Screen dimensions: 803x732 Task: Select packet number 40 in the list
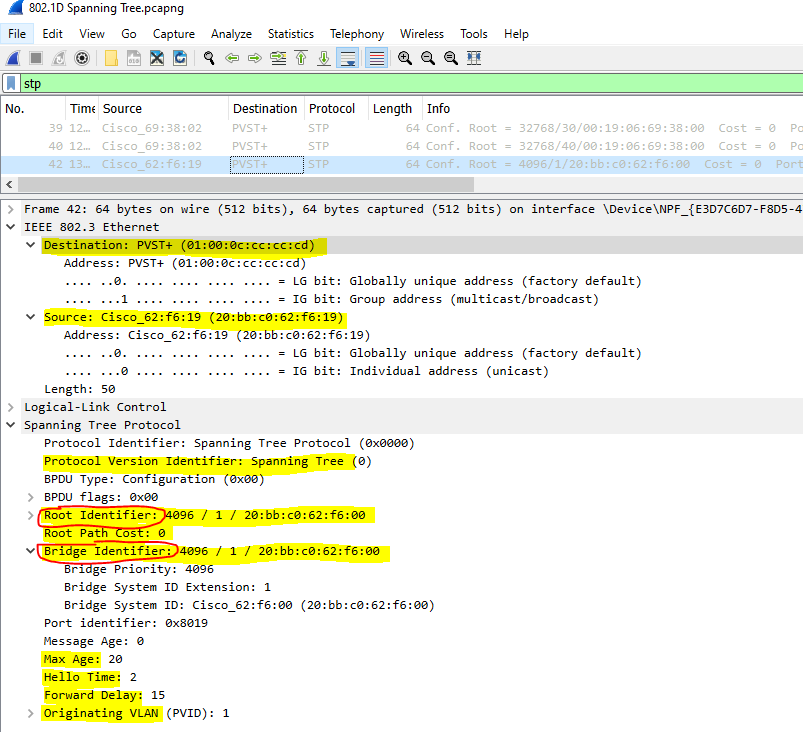pyautogui.click(x=402, y=146)
